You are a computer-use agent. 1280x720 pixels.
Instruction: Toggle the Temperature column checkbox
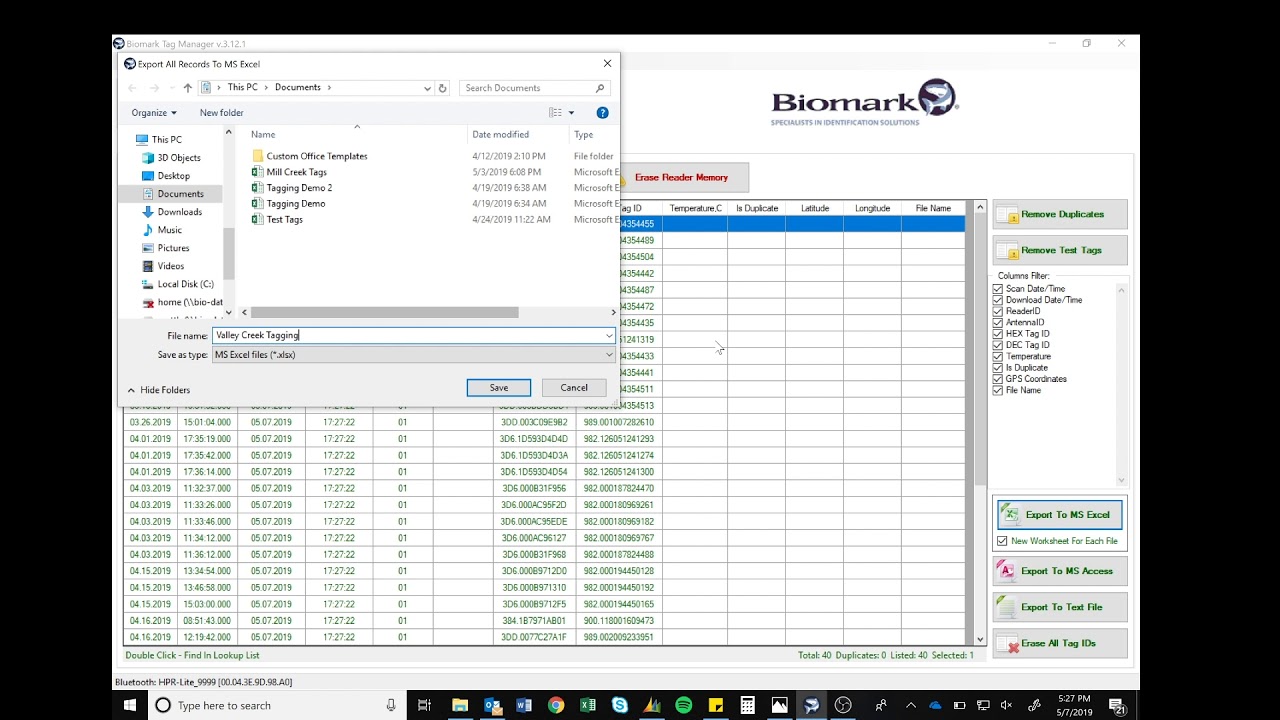click(998, 356)
